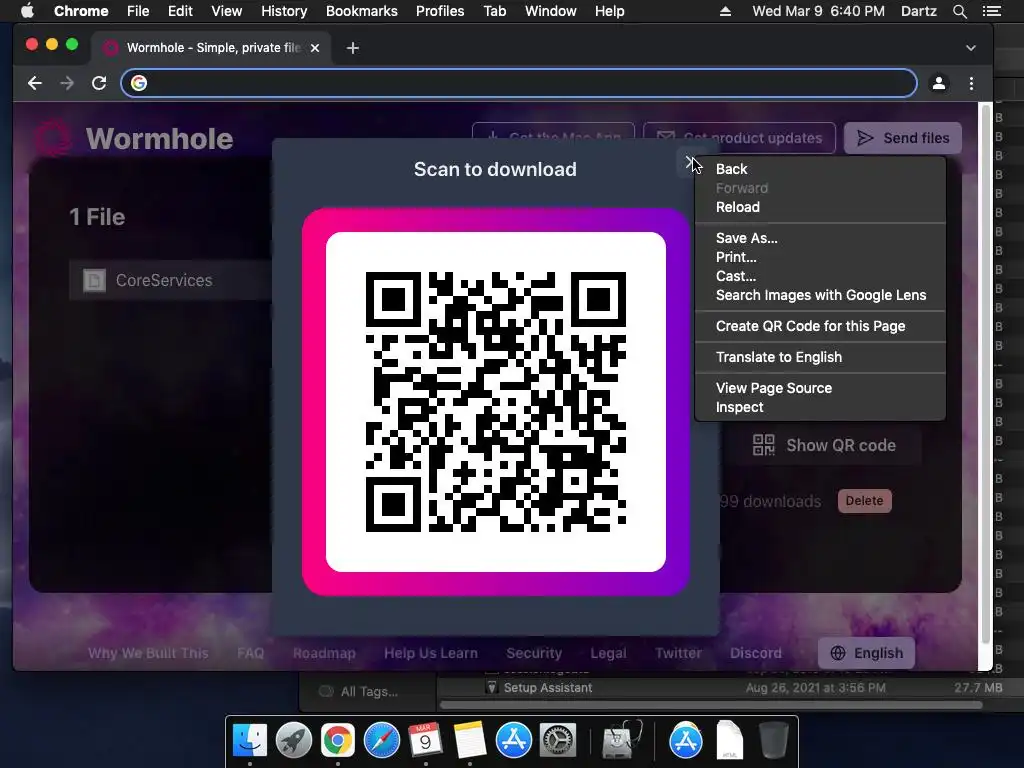
Task: Open System Preferences from the Dock
Action: tap(557, 740)
